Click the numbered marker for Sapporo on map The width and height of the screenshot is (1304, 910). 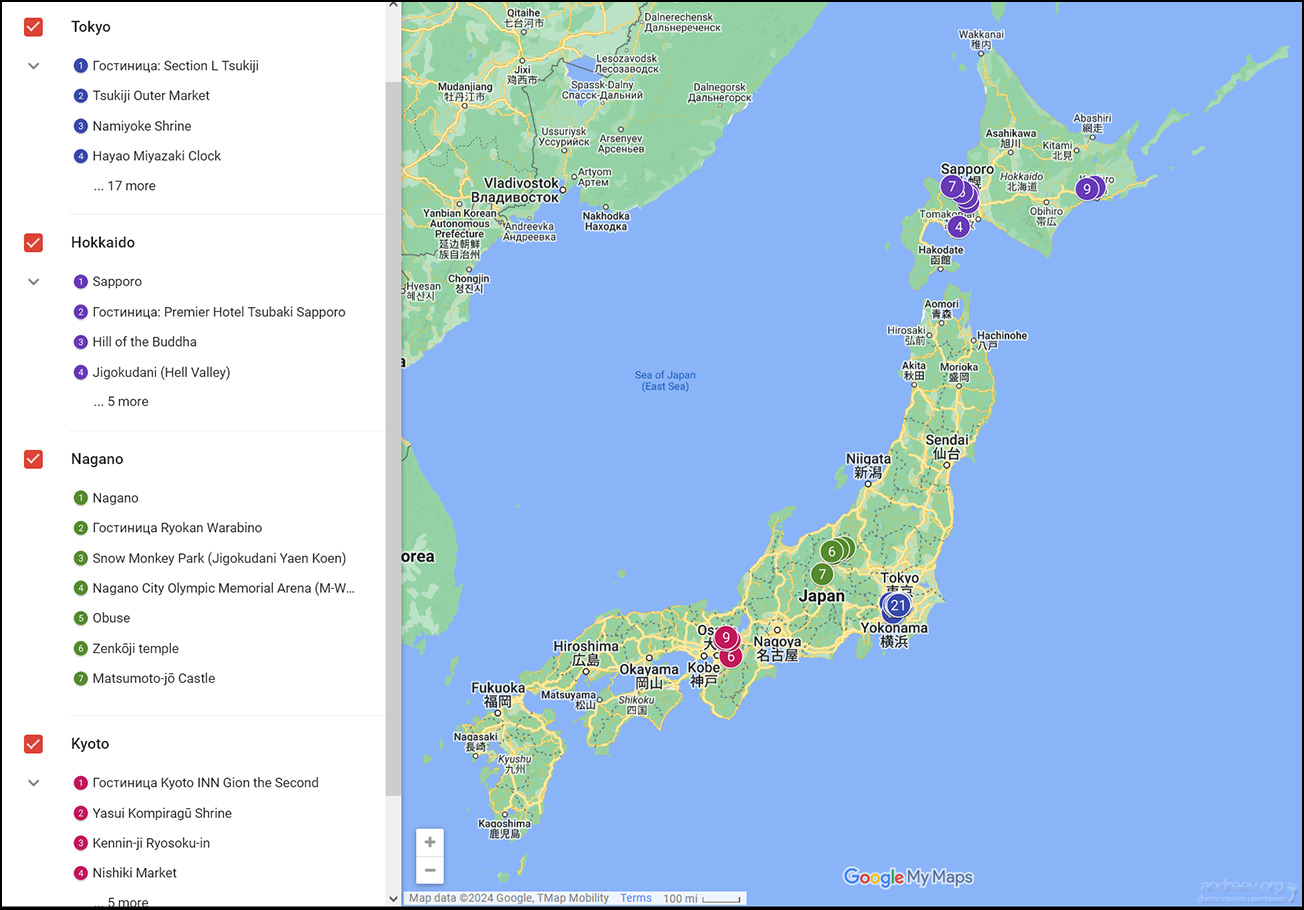tap(952, 187)
